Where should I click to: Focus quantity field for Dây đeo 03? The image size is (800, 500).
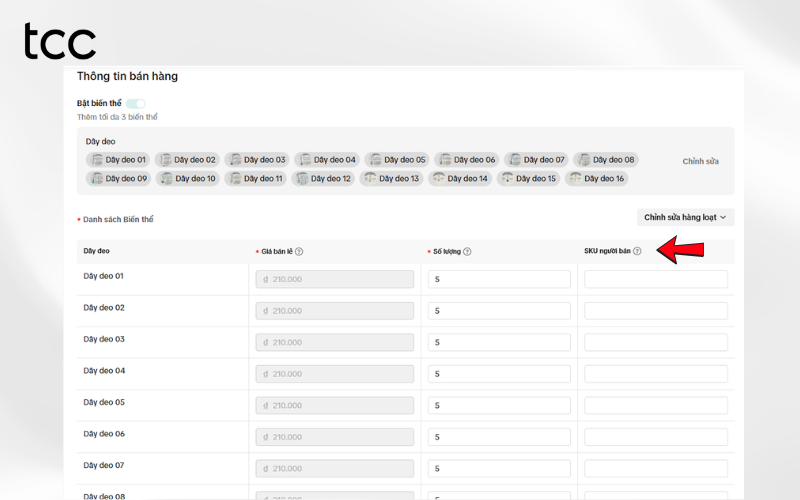point(499,342)
